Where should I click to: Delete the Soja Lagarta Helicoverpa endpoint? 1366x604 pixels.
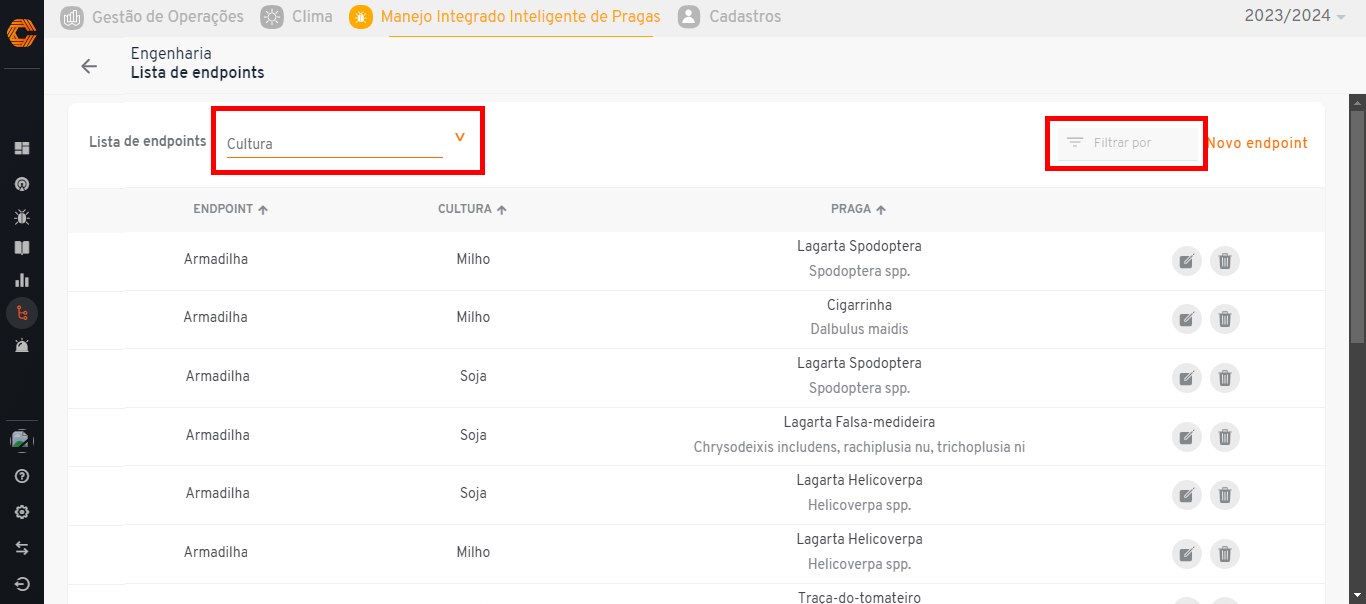pos(1225,495)
